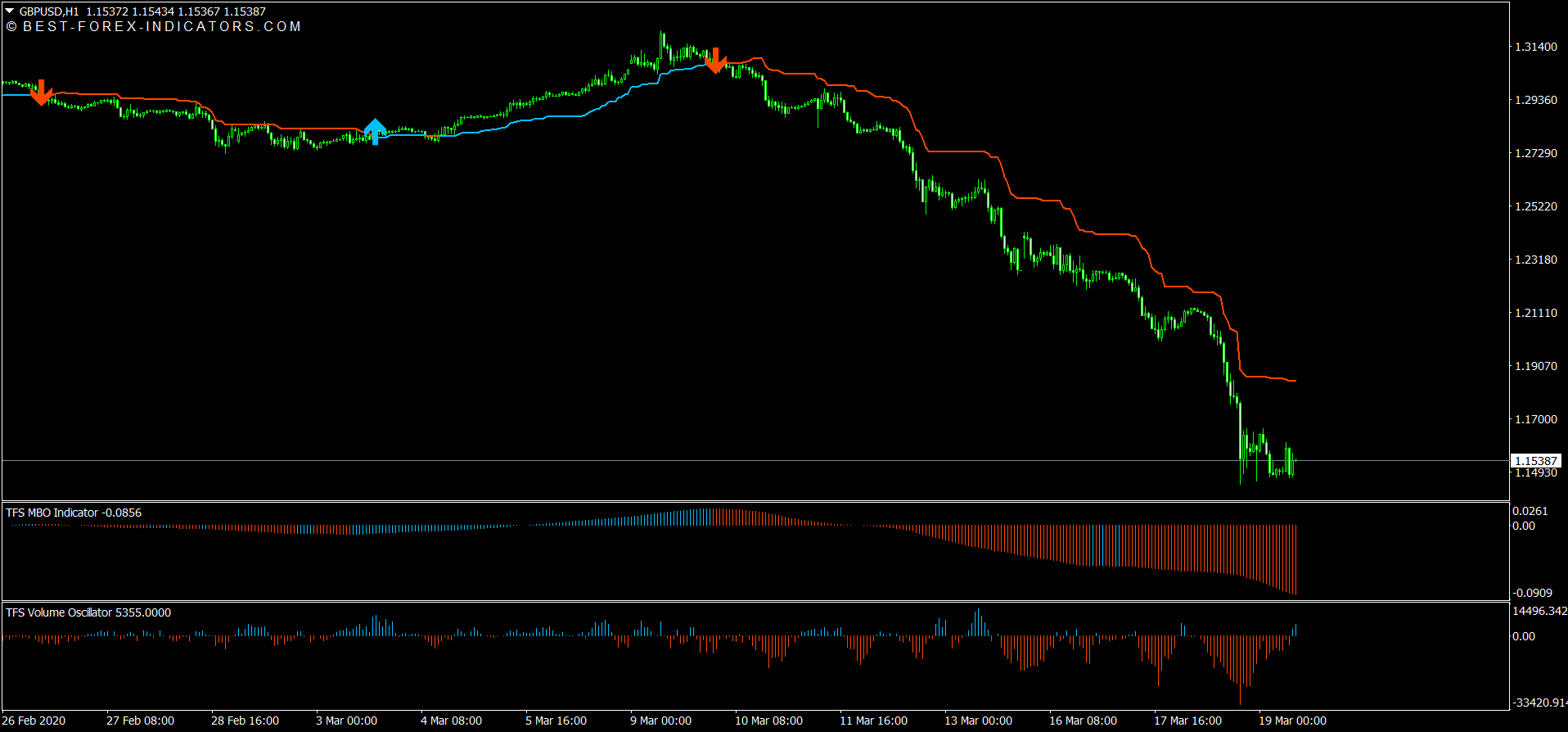Click the blue buy arrow on the chart
This screenshot has height=732, width=1568.
(x=375, y=131)
